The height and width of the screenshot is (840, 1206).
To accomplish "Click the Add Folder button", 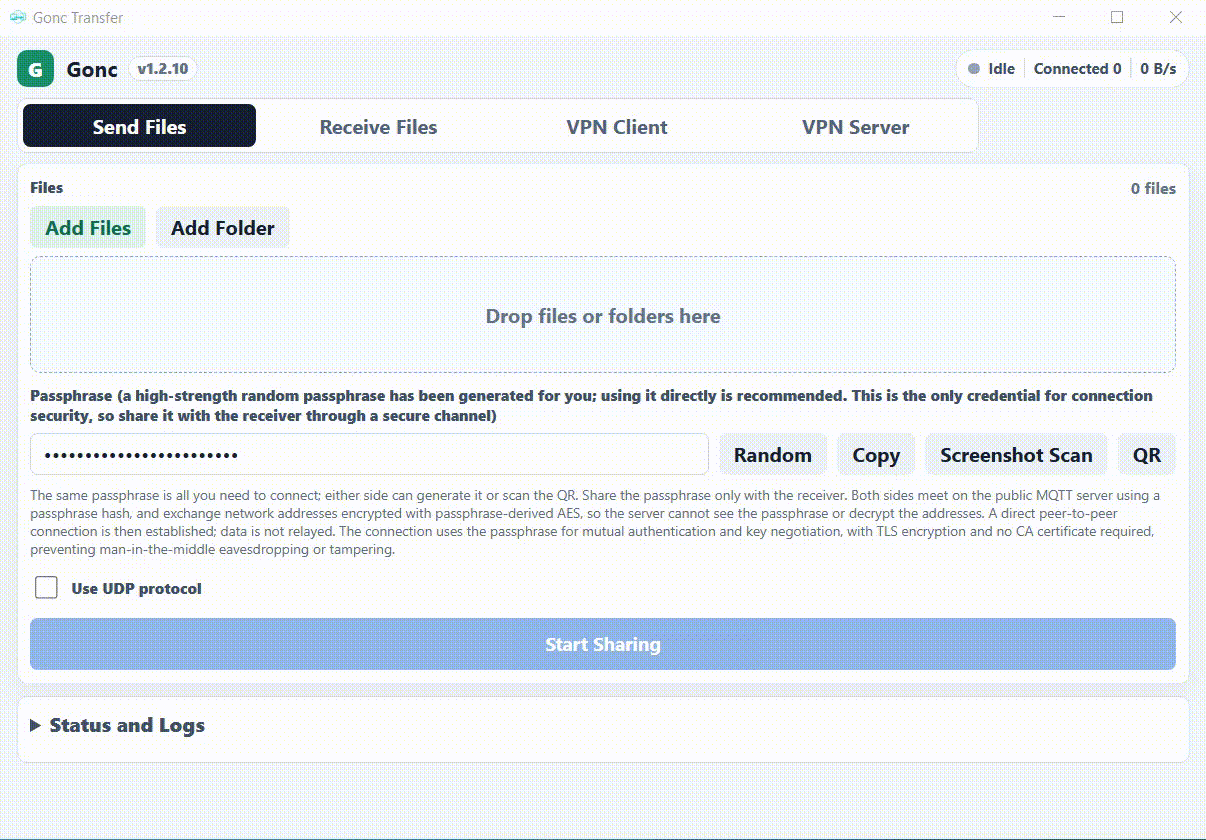I will 222,227.
